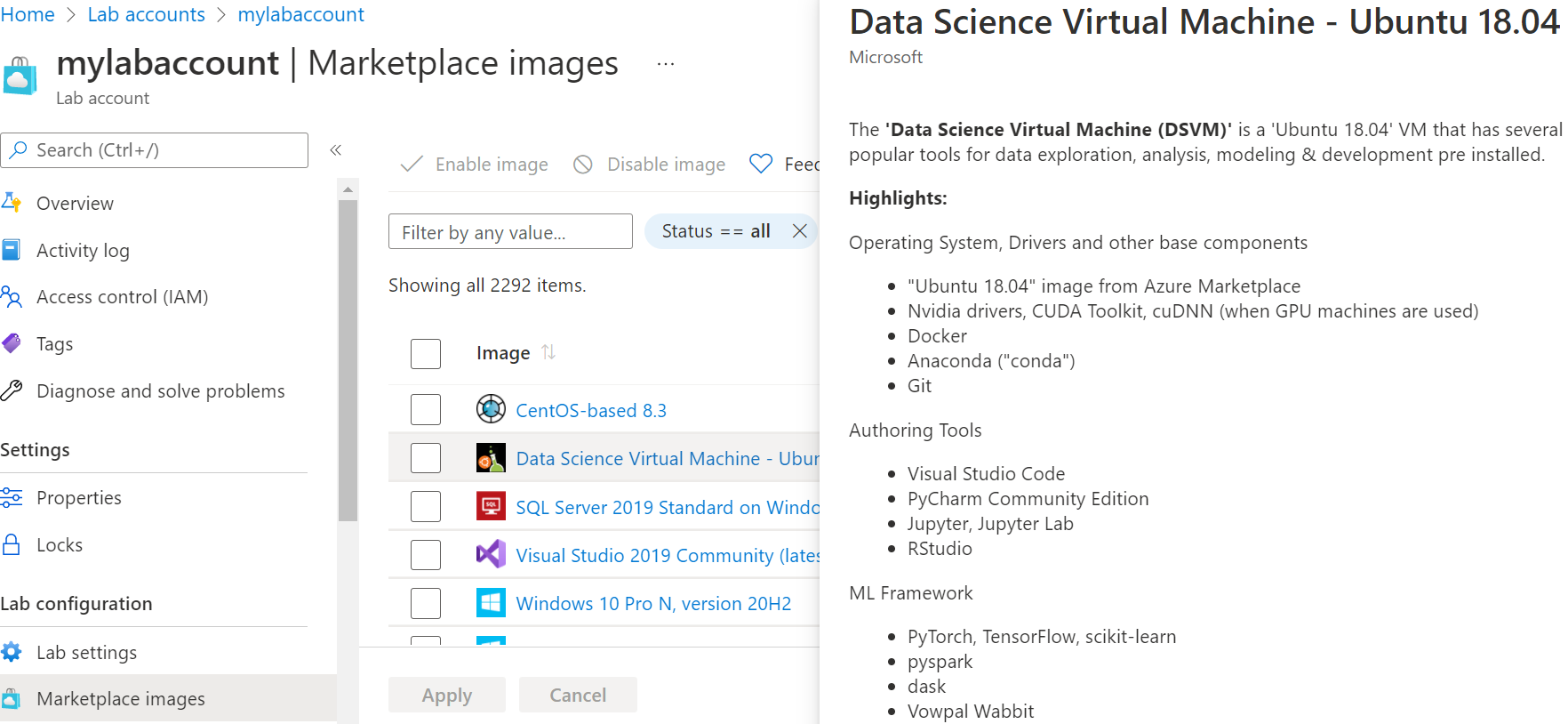The image size is (1568, 724).
Task: Check the CentOS-based 8.3 checkbox
Action: [426, 410]
